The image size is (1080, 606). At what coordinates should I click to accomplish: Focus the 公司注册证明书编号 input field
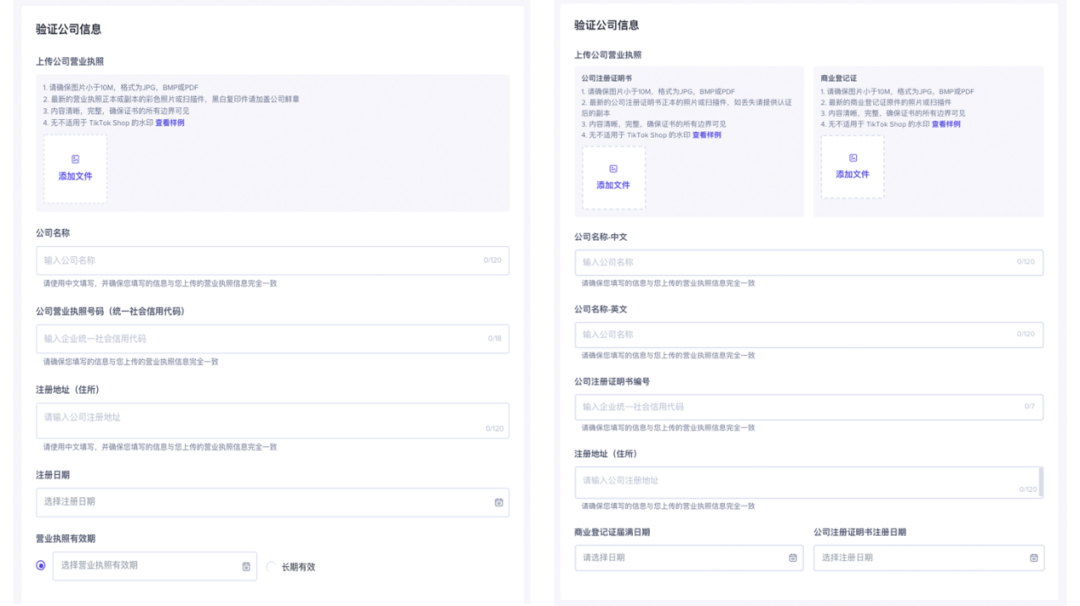800,407
